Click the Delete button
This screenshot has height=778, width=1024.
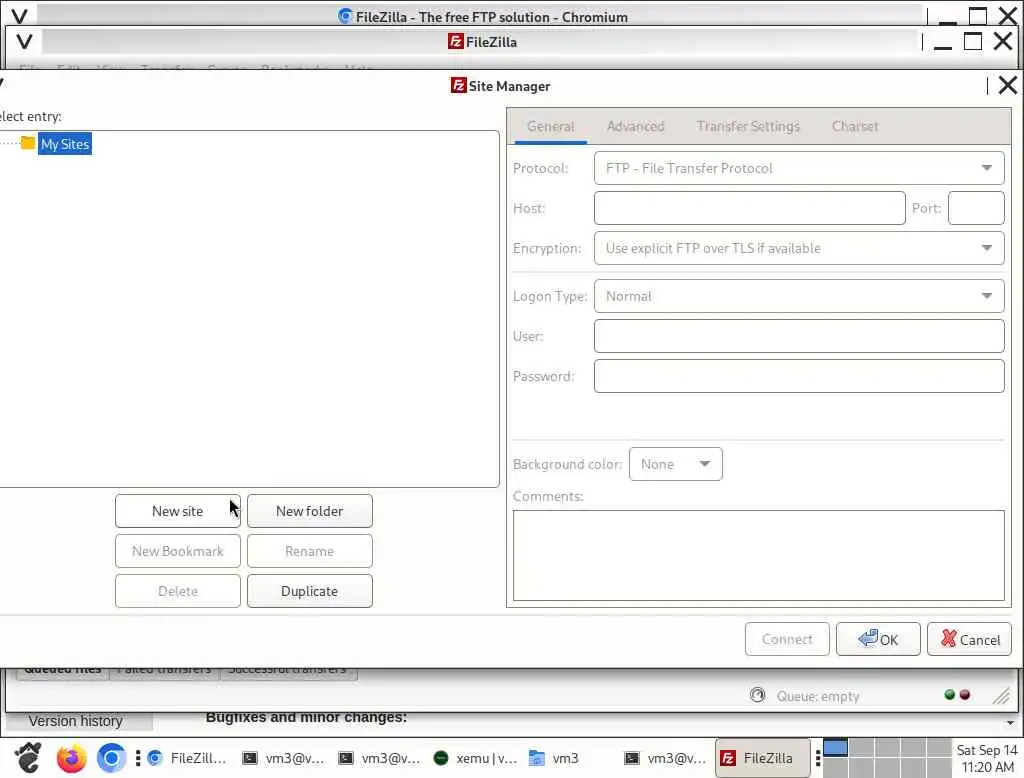(x=178, y=591)
